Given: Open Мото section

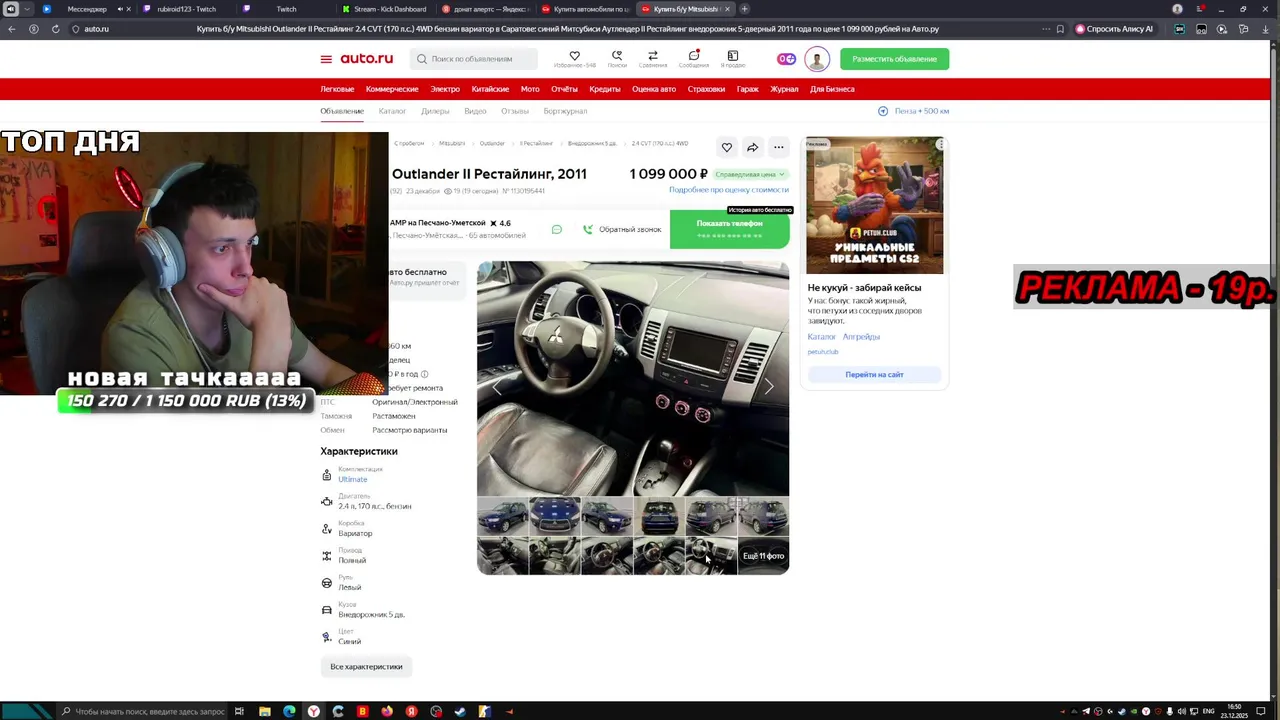Looking at the screenshot, I should (530, 89).
